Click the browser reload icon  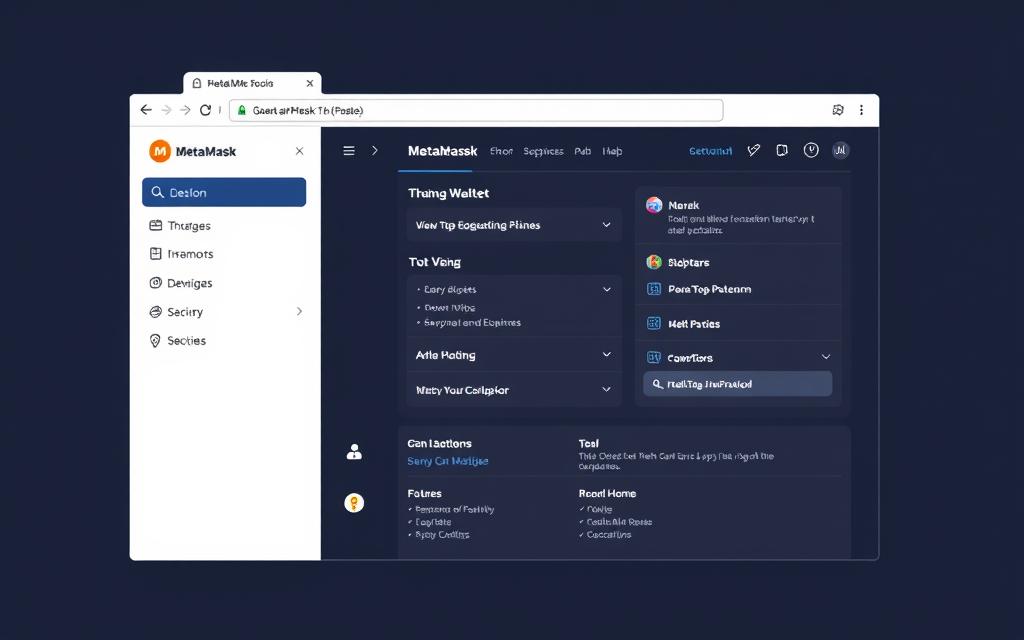[205, 110]
